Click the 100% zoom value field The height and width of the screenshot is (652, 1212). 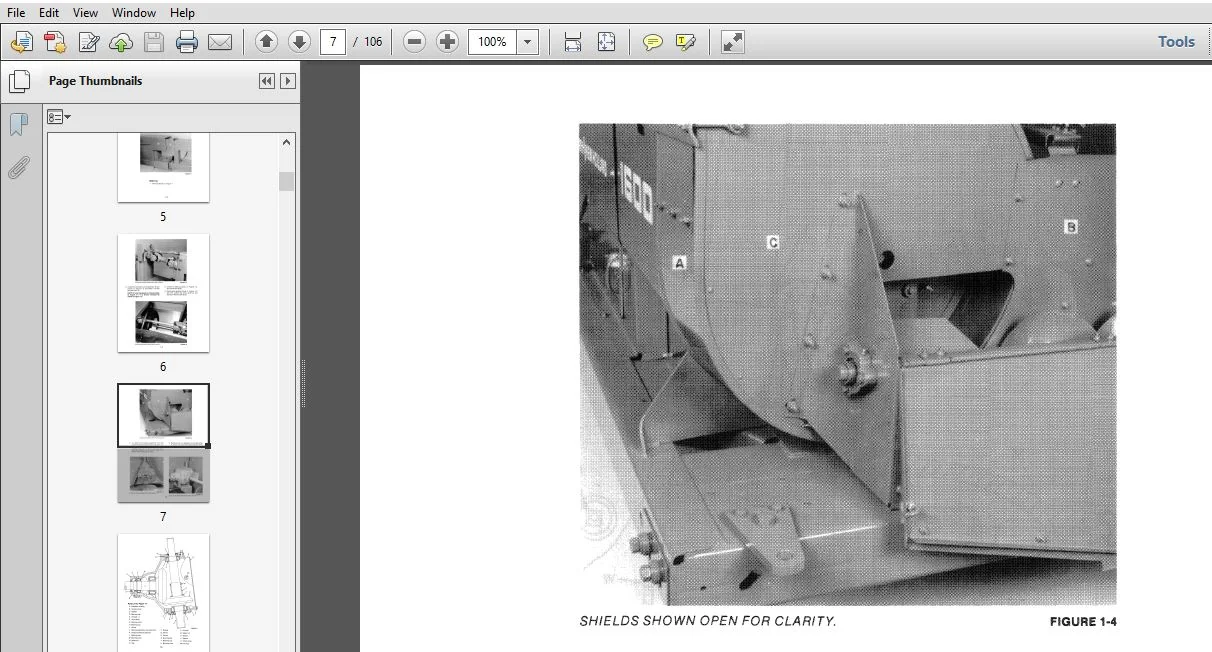492,42
